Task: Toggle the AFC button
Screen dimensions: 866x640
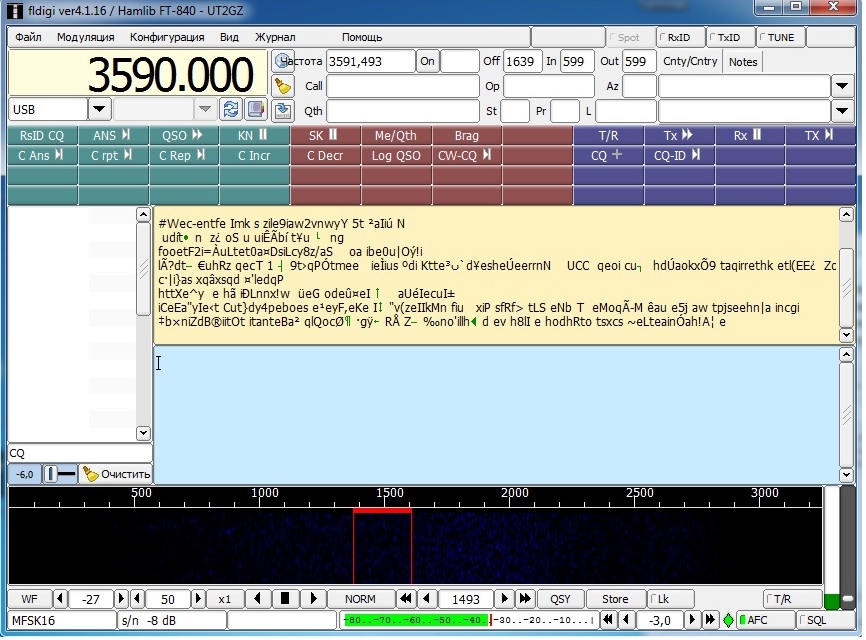Action: (764, 620)
